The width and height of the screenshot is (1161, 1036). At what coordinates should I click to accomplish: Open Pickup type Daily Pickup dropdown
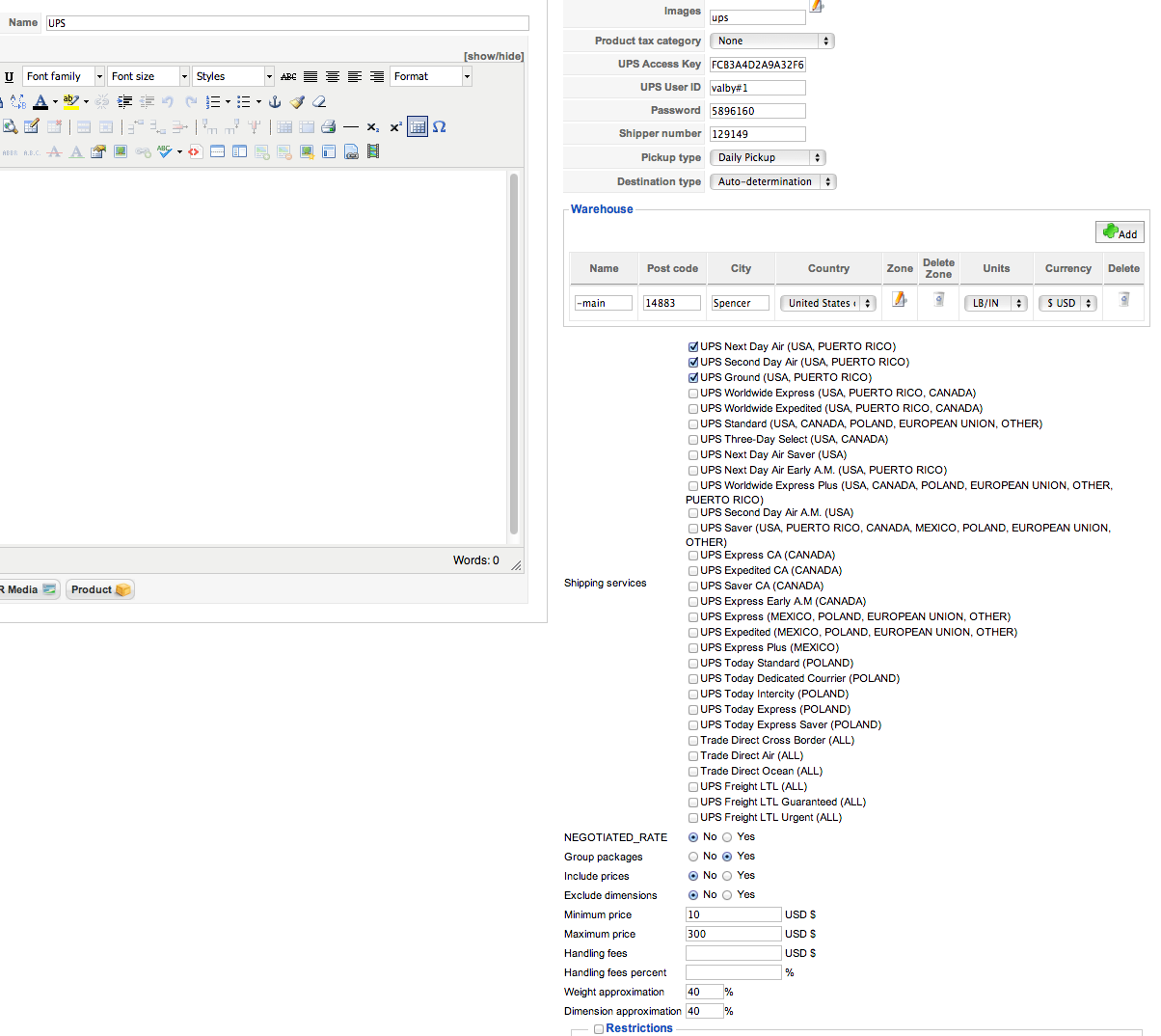[768, 157]
